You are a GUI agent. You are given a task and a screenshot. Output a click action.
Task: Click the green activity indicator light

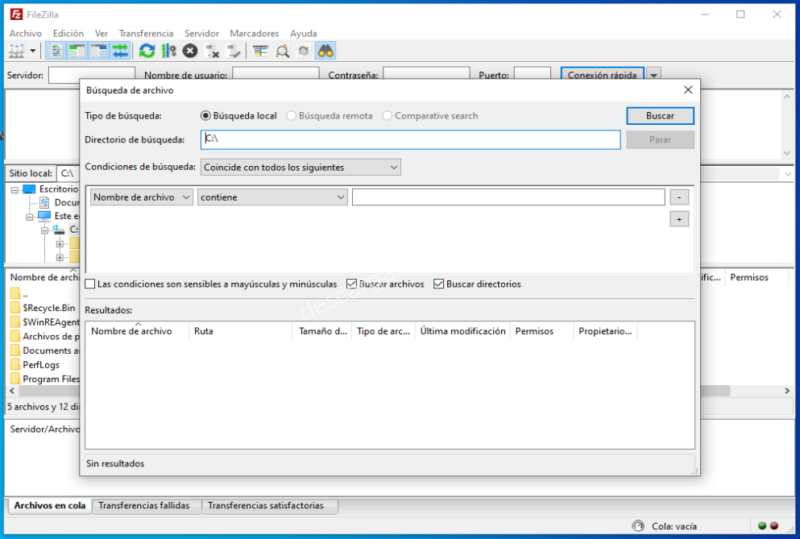(762, 526)
